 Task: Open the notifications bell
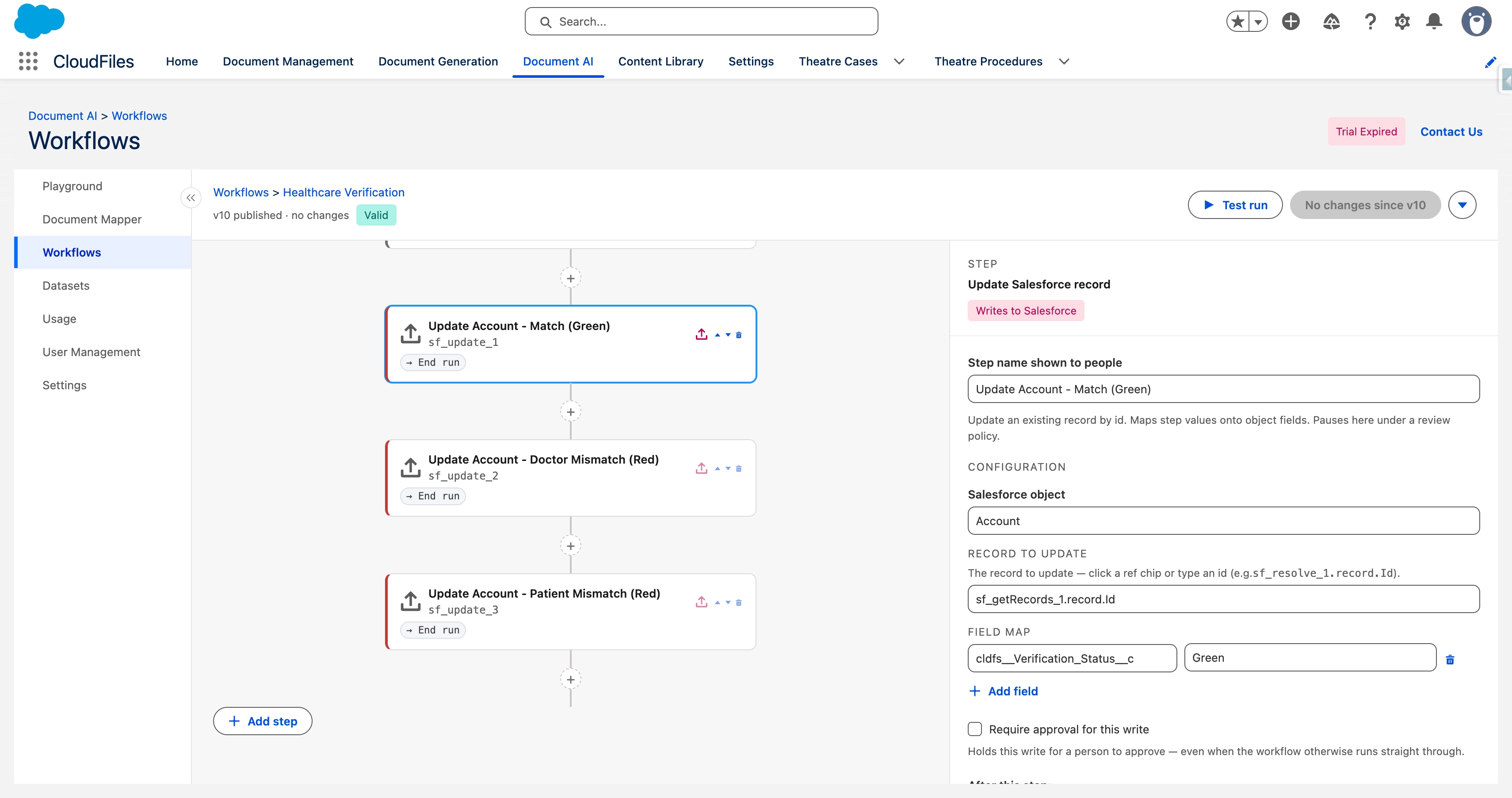pos(1434,22)
